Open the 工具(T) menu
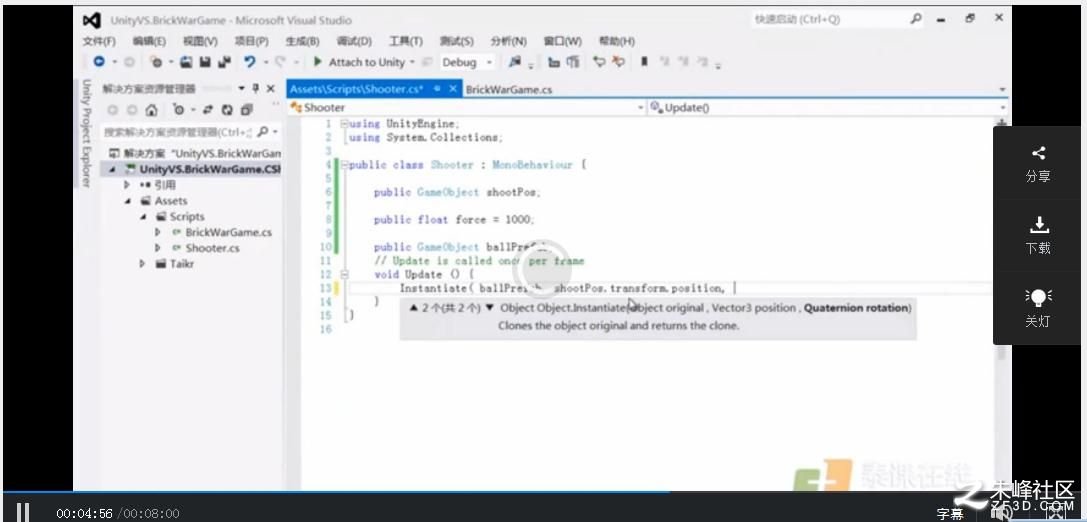This screenshot has height=522, width=1087. [406, 42]
